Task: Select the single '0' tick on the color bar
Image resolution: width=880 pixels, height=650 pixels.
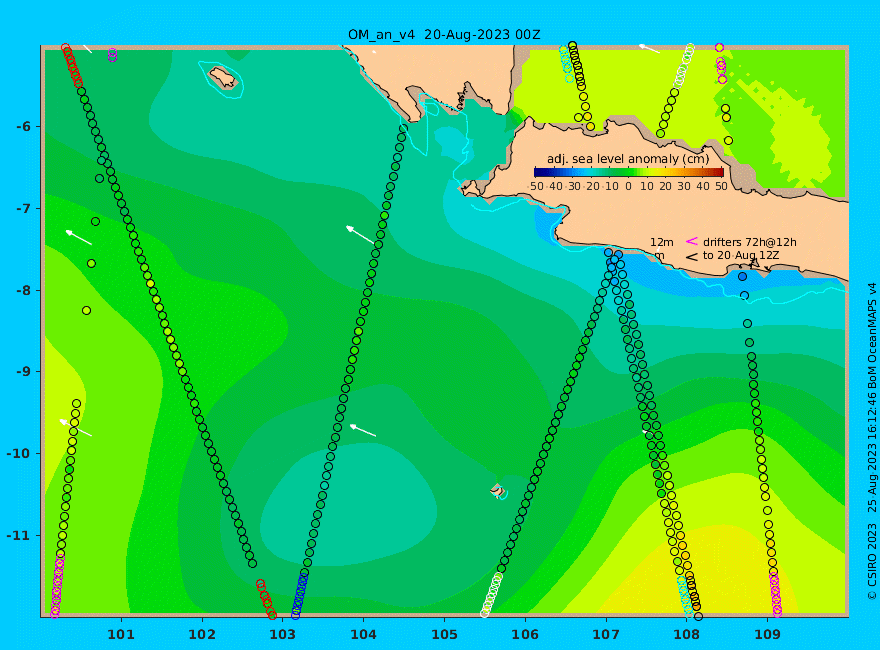Action: (x=628, y=186)
